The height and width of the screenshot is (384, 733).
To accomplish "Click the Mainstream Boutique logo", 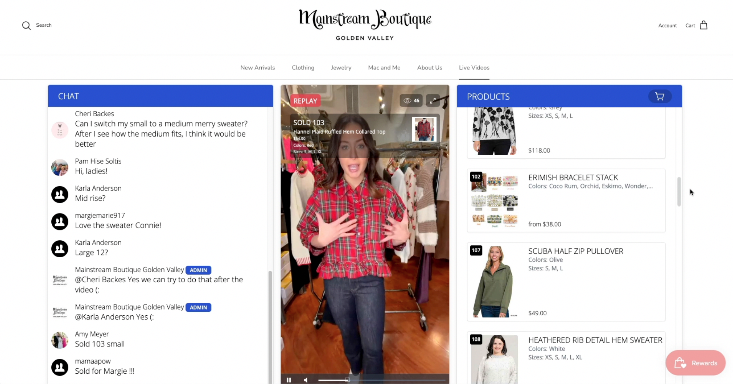I will point(365,24).
